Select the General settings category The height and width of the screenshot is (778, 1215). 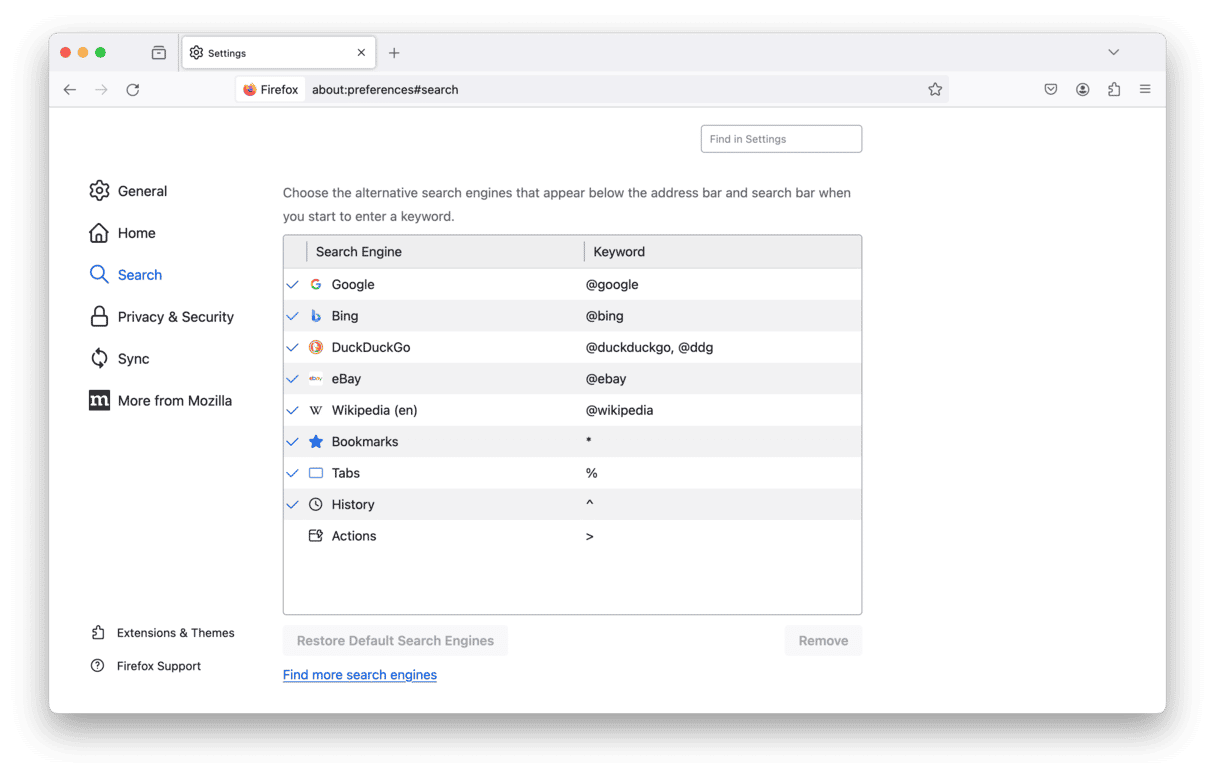pos(142,191)
